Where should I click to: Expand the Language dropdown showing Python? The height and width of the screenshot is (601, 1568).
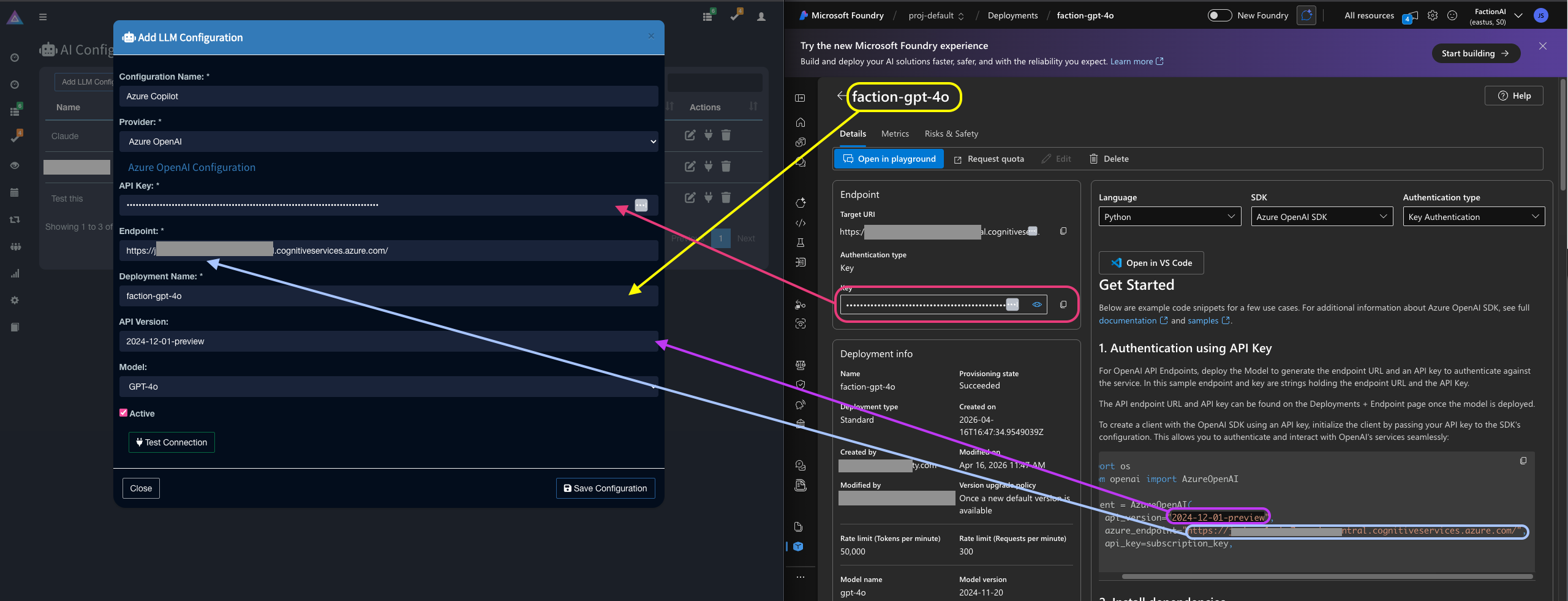(x=1169, y=217)
